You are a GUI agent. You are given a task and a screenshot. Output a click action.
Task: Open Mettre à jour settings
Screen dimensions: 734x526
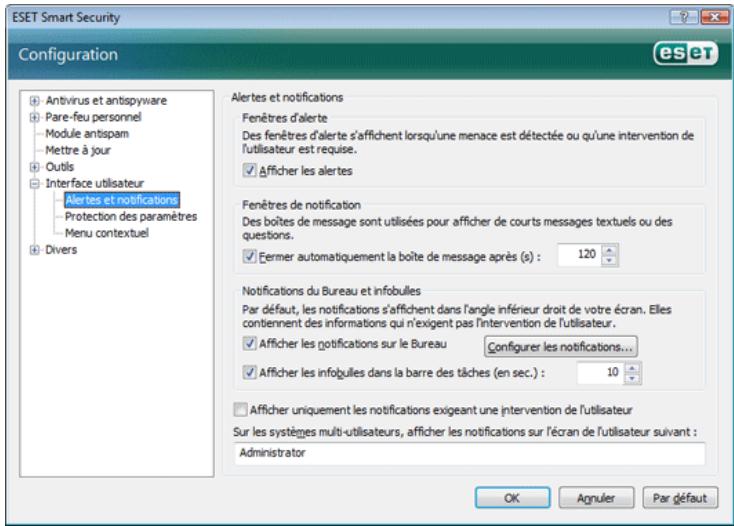click(x=78, y=150)
